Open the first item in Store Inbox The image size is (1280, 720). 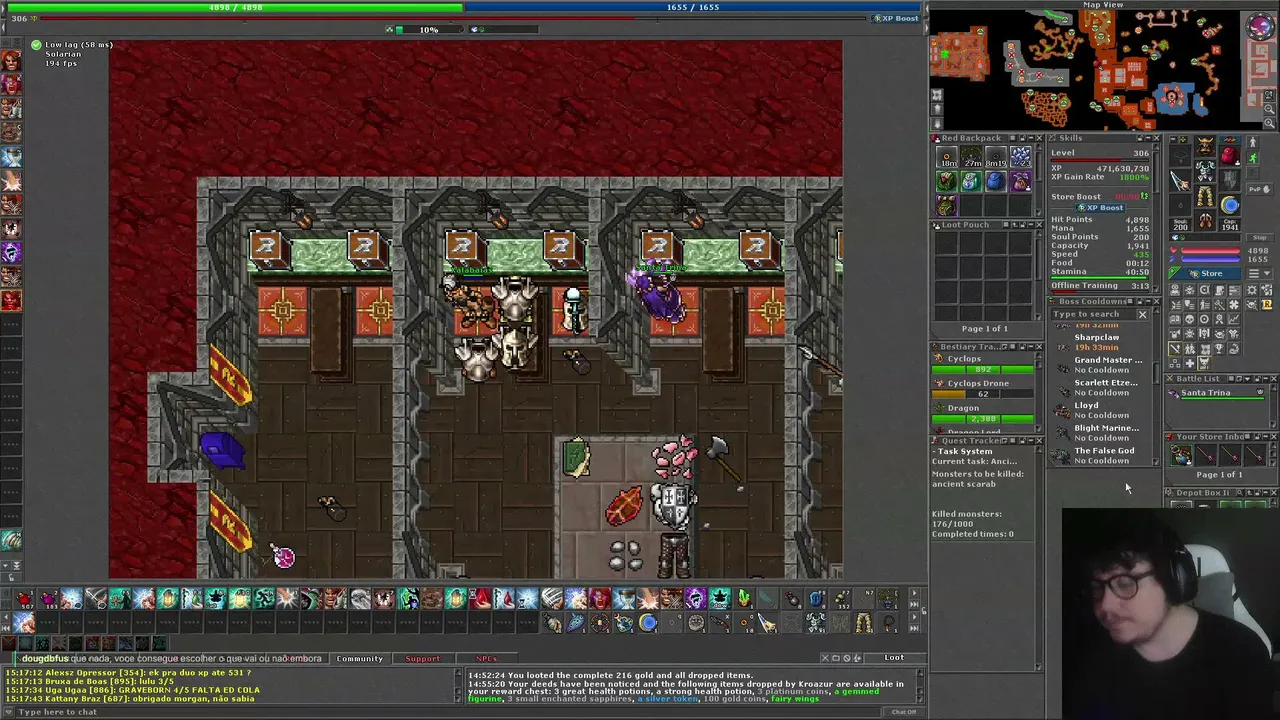1181,456
